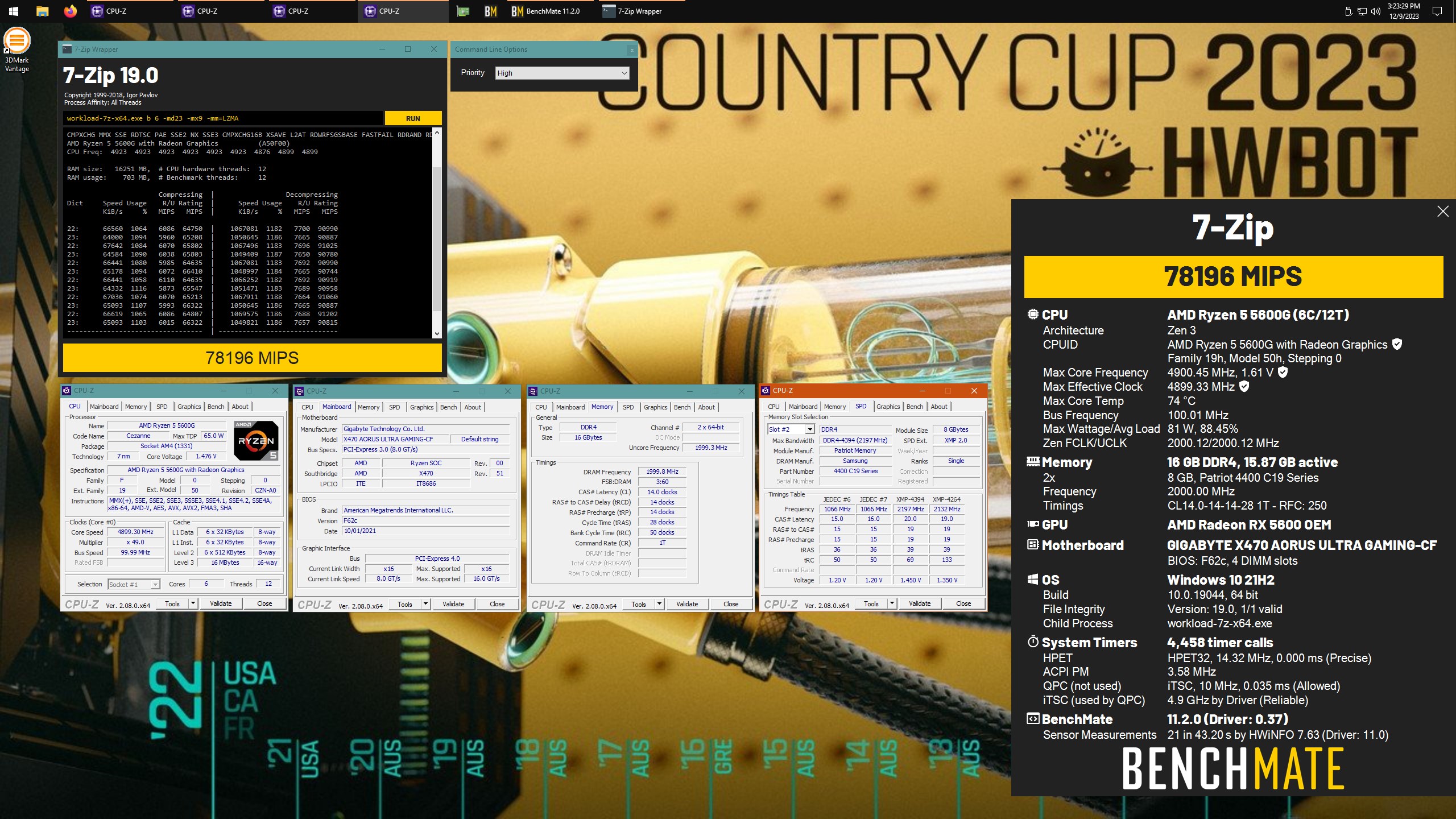Open the BenchMate 11.2.0 taskbar window
This screenshot has width=1456, height=819.
(551, 11)
